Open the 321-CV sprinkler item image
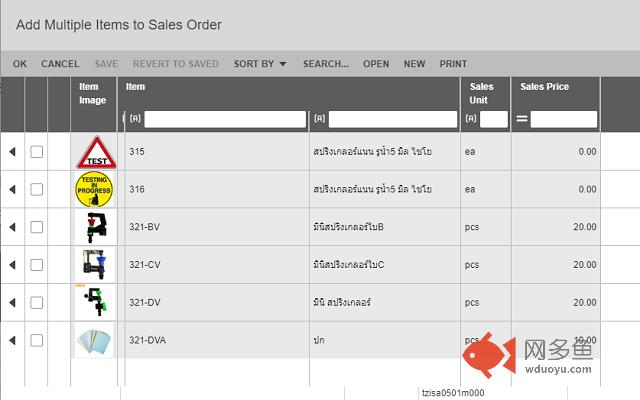The image size is (640, 400). (95, 264)
